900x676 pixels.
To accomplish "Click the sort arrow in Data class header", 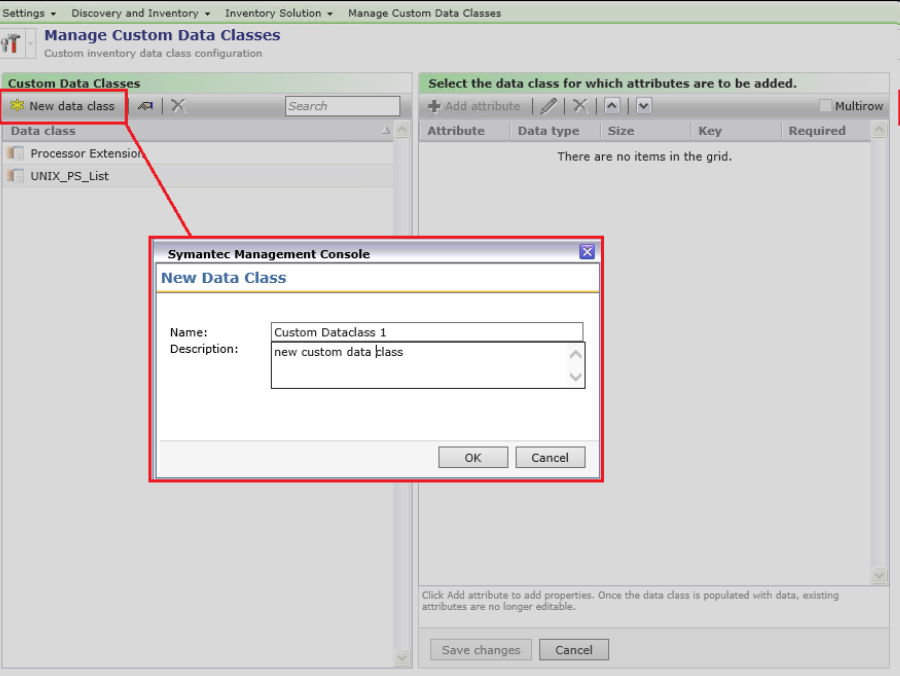I will pyautogui.click(x=386, y=131).
